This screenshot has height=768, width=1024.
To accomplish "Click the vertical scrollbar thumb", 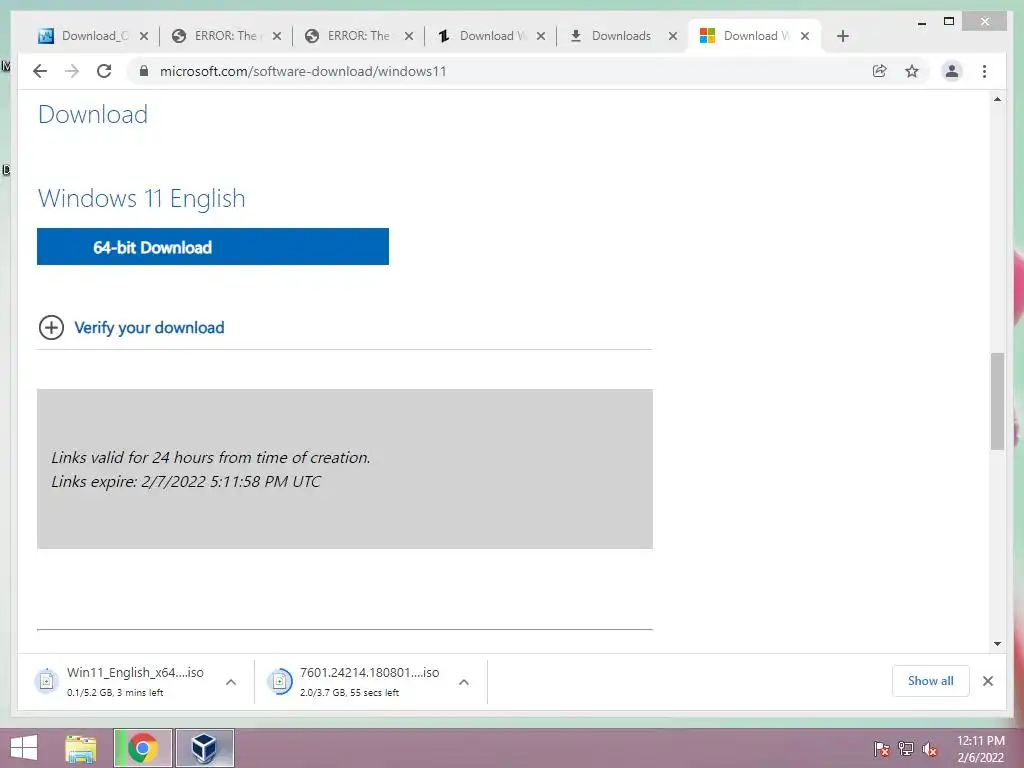I will (997, 401).
